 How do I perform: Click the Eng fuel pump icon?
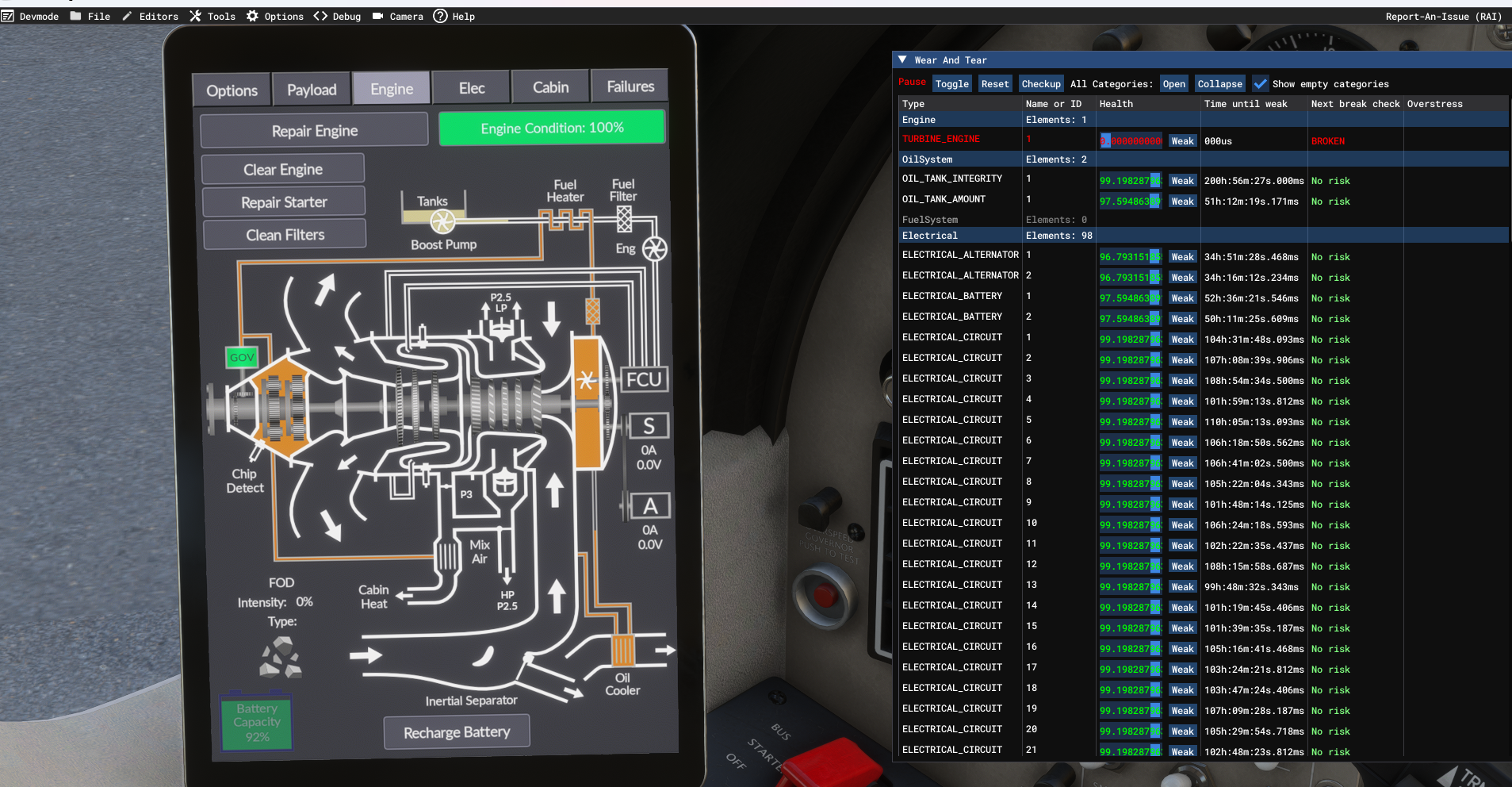[654, 249]
